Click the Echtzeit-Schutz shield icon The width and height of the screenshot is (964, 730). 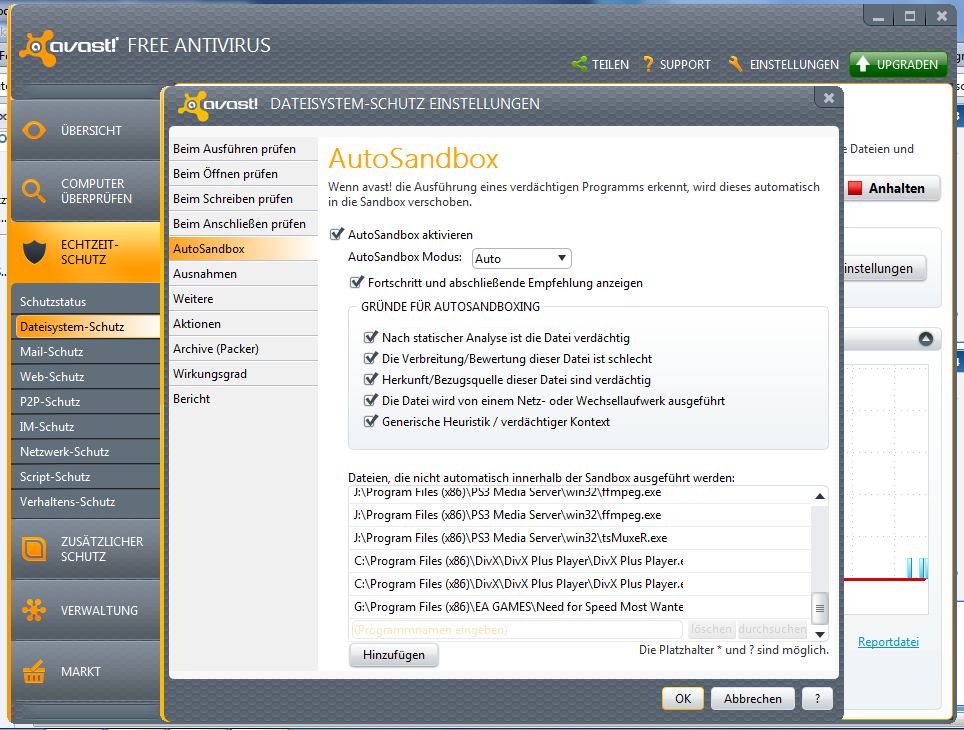pyautogui.click(x=34, y=252)
